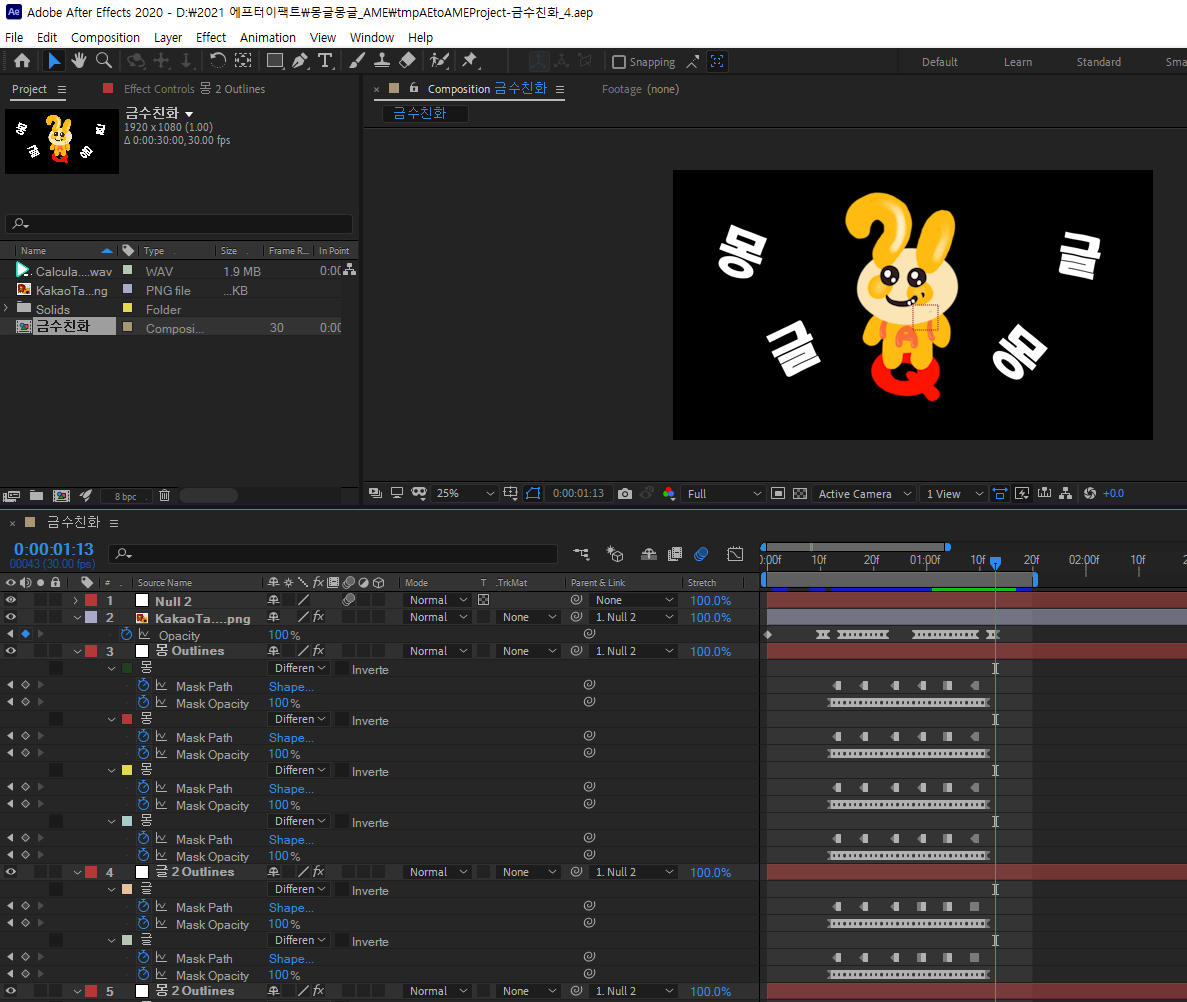Create new composition icon in Project panel
Screen dimensions: 1187x1002
[61, 496]
